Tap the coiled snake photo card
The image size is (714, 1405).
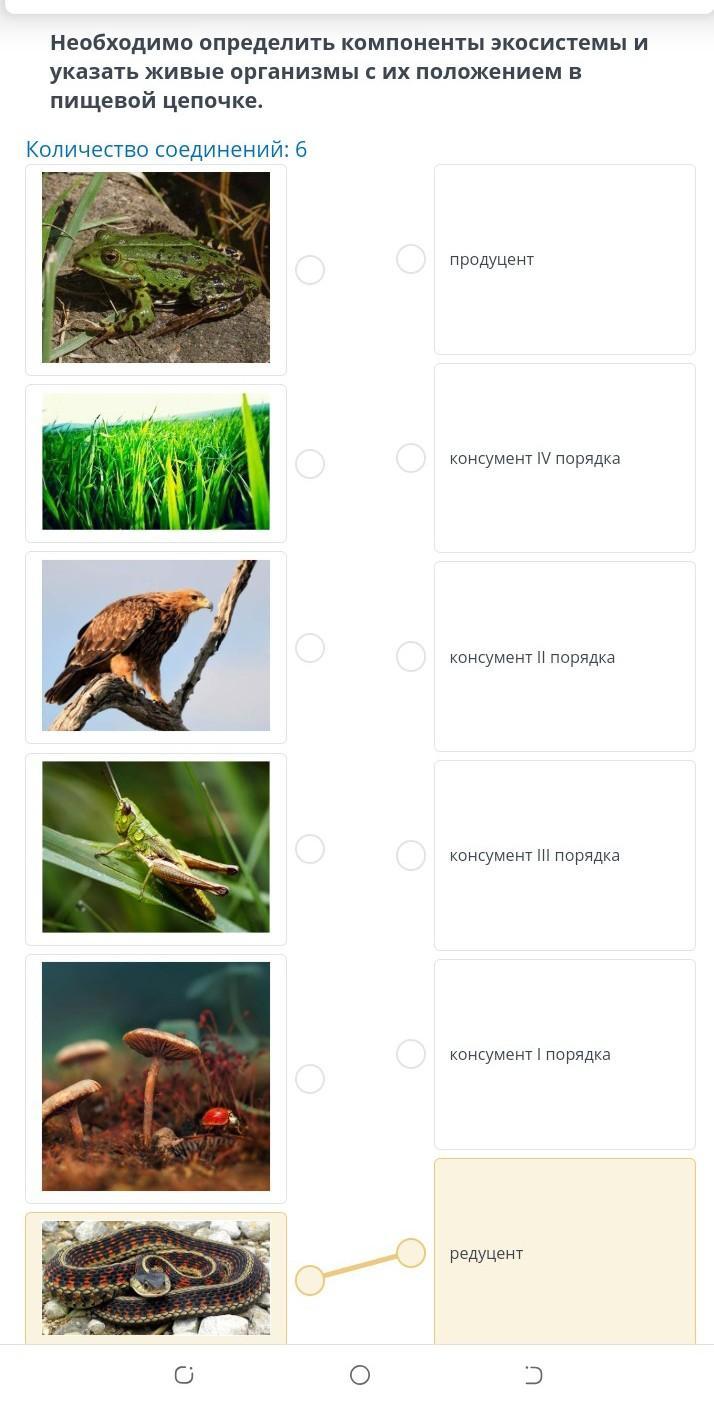156,1279
